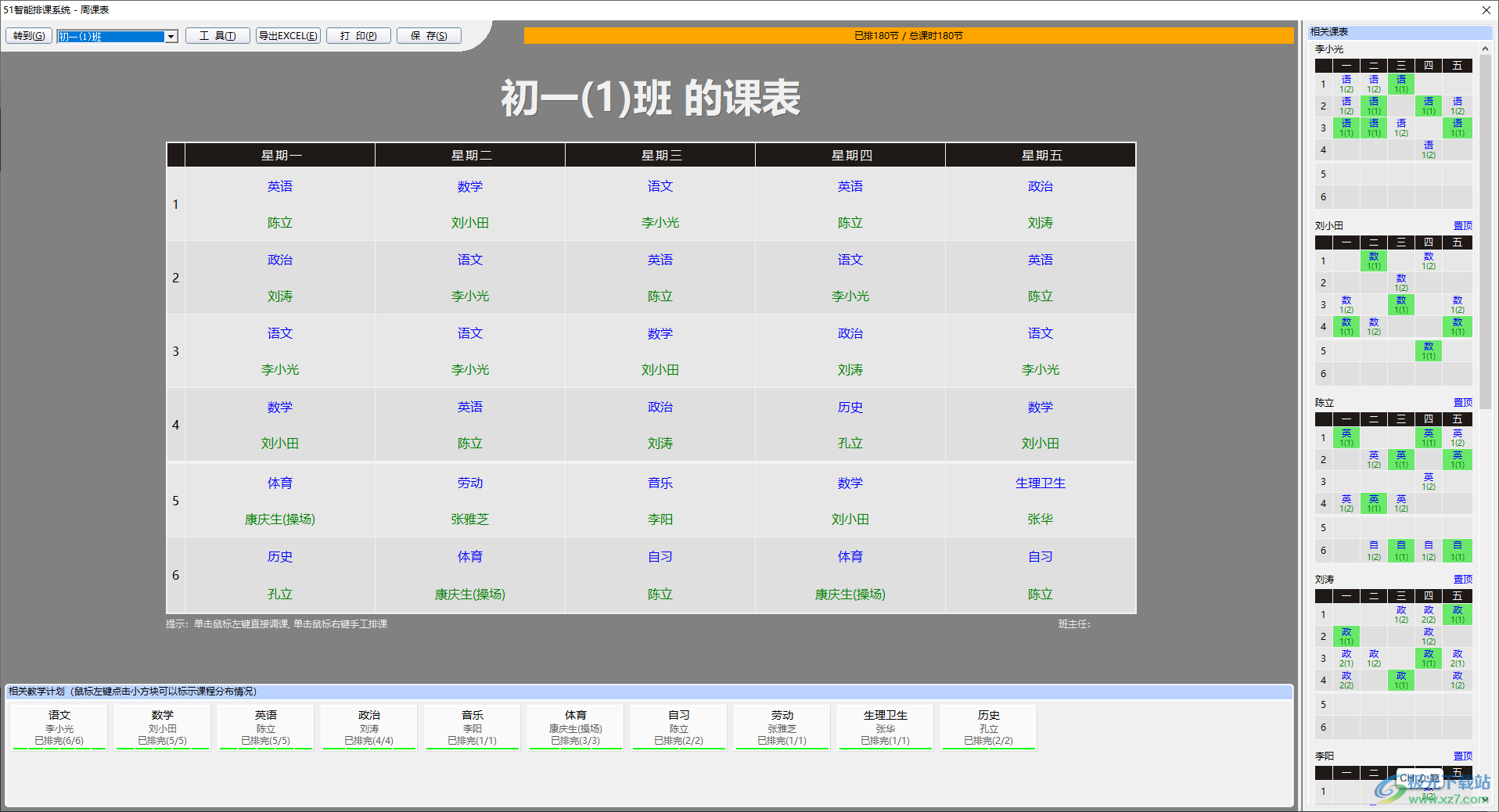
Task: Click the 音乐 teaching plan block
Action: (x=473, y=728)
